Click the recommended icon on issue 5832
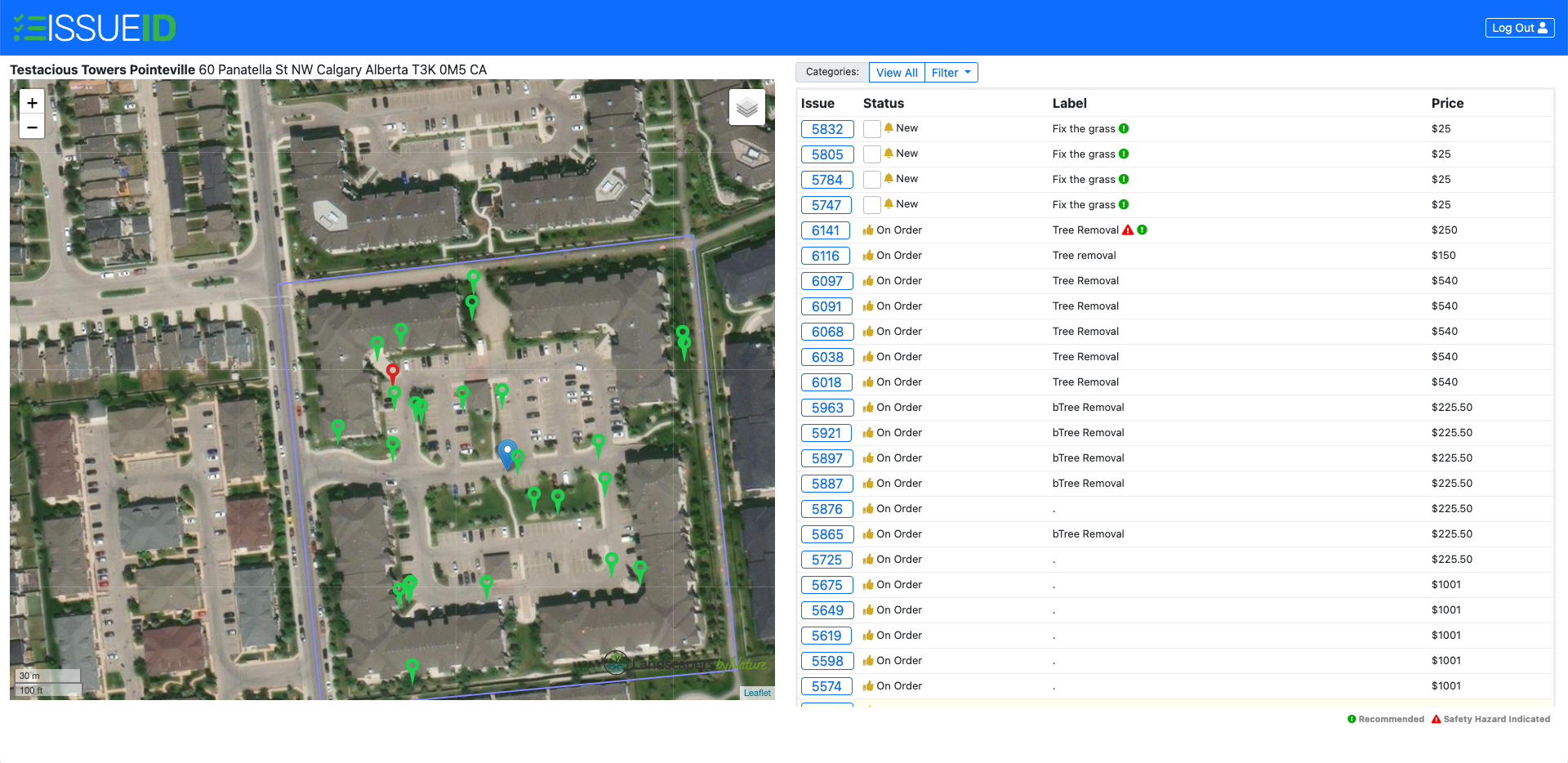 click(1124, 128)
